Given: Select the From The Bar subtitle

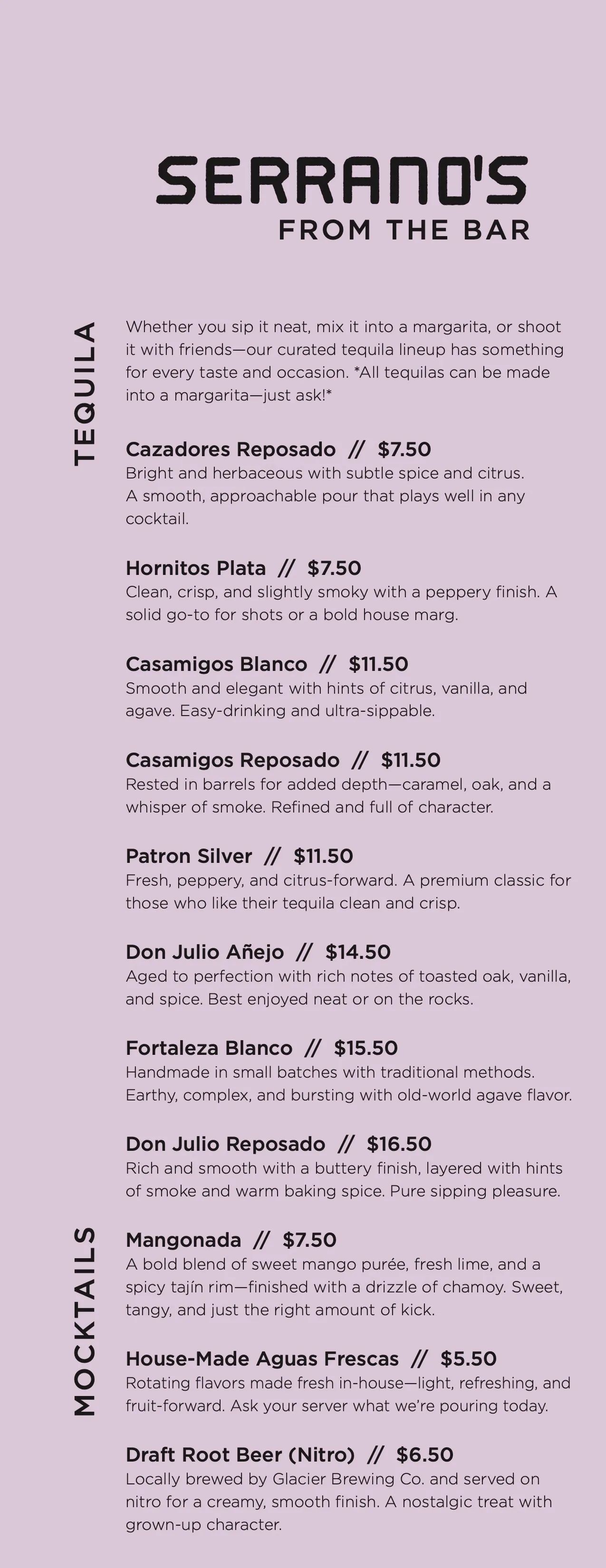Looking at the screenshot, I should coord(404,230).
